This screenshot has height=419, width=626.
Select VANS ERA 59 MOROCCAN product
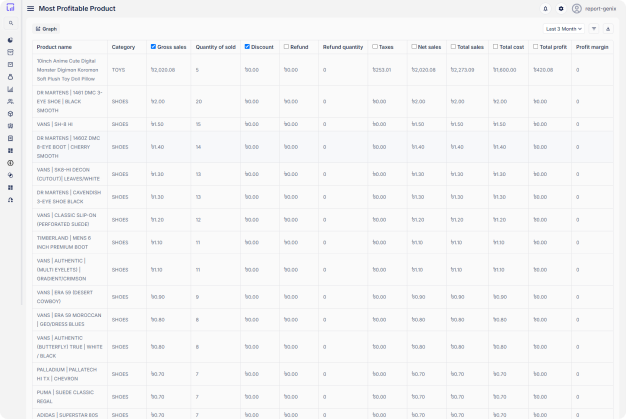(x=69, y=320)
